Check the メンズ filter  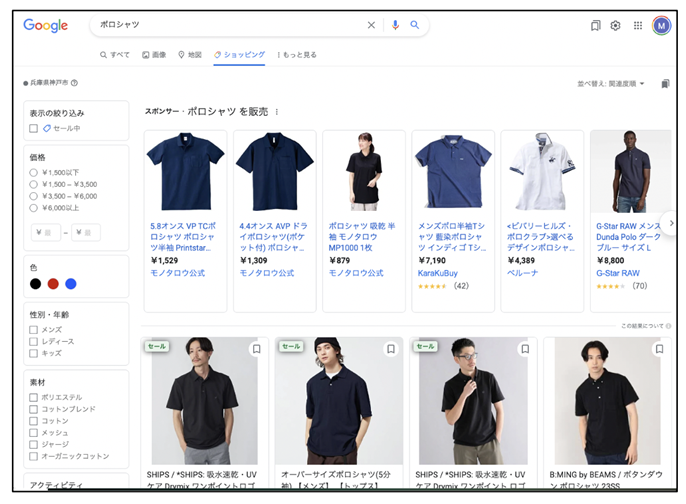pos(33,329)
